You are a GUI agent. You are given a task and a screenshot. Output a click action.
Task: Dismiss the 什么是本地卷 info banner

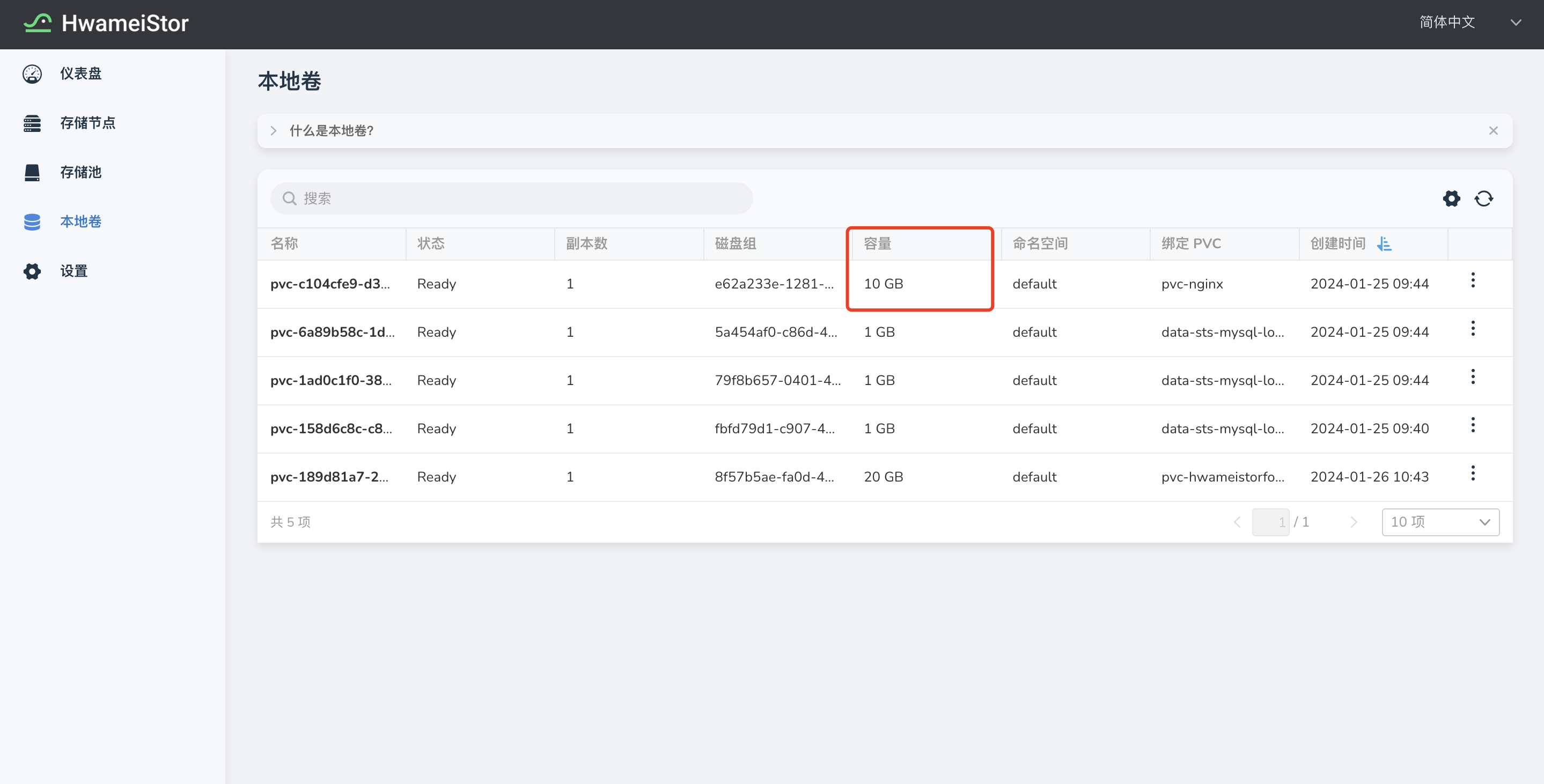(x=1493, y=130)
